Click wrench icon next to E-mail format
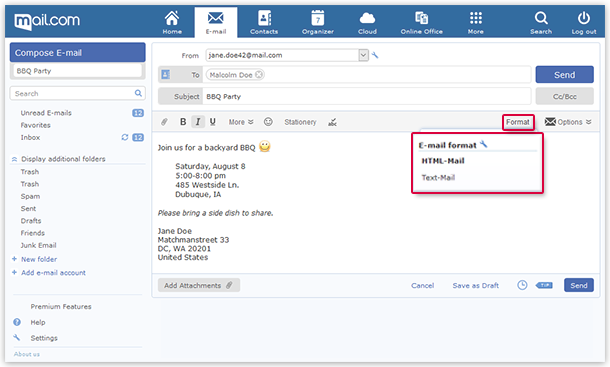The width and height of the screenshot is (610, 367). (483, 144)
